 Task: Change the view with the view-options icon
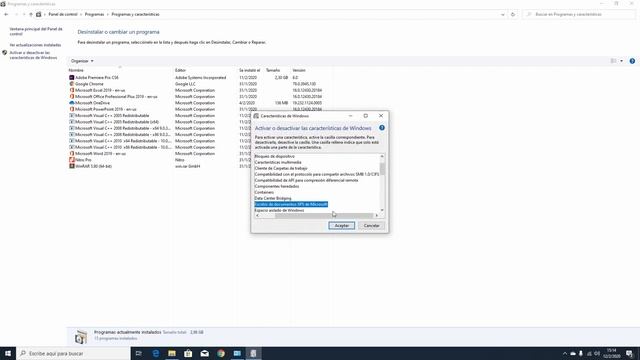[613, 61]
